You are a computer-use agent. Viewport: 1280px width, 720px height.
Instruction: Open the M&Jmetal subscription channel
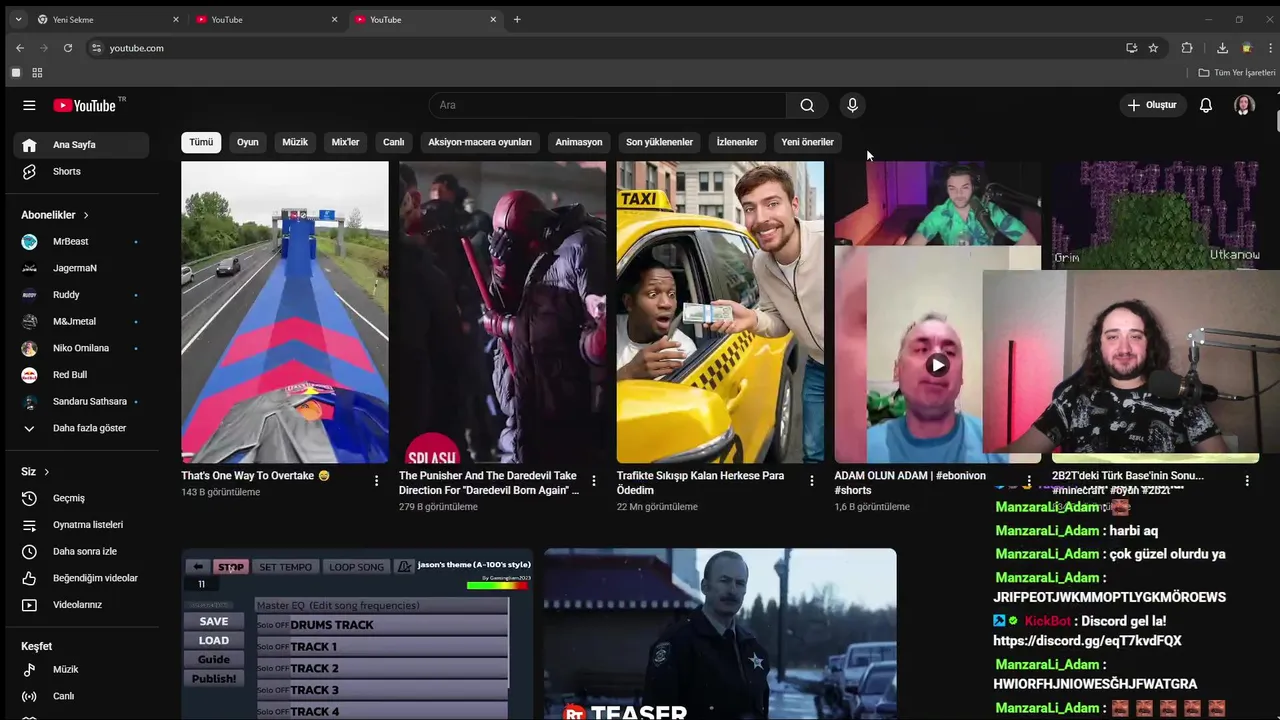[x=81, y=322]
